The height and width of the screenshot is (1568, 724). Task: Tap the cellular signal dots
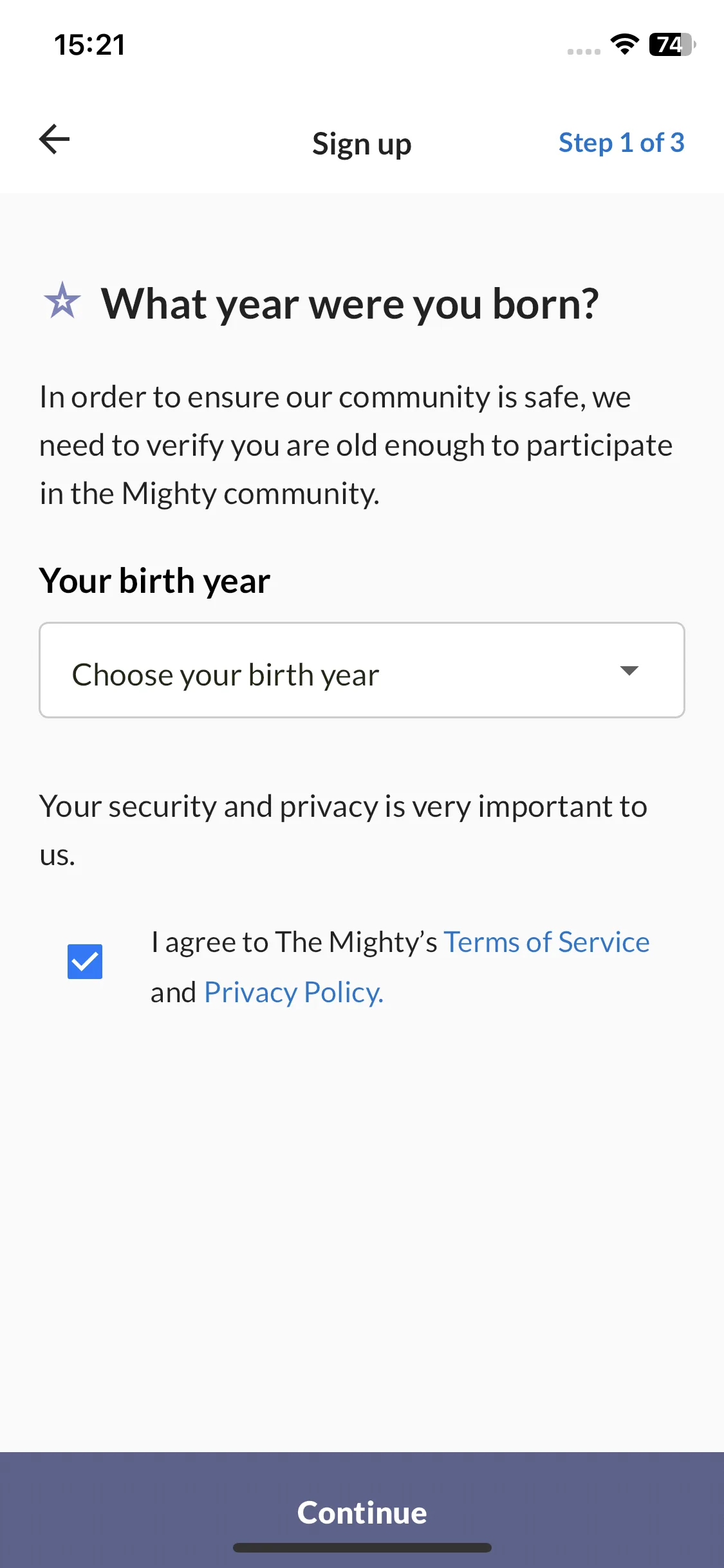(584, 51)
